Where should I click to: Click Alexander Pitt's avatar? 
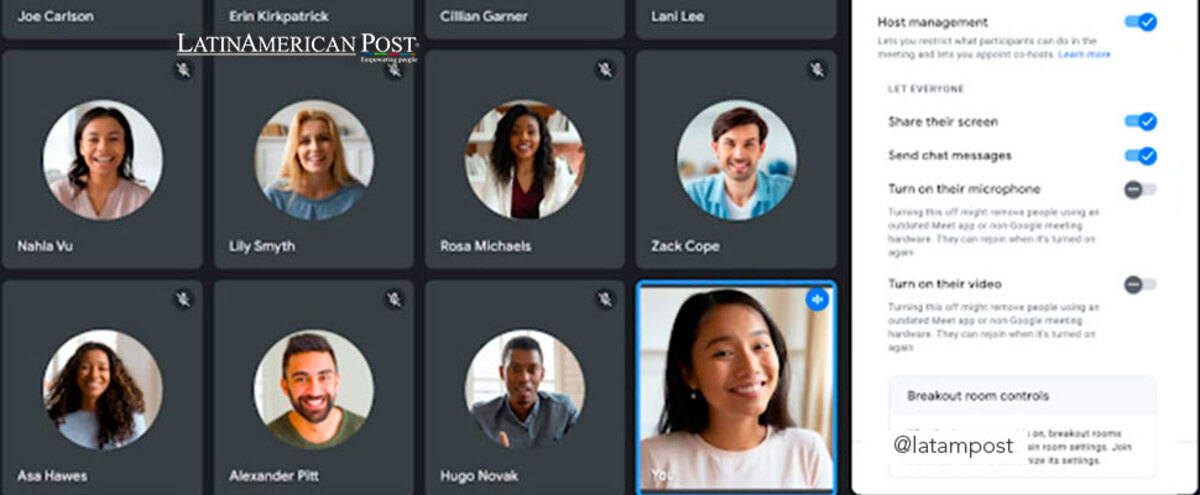coord(314,389)
